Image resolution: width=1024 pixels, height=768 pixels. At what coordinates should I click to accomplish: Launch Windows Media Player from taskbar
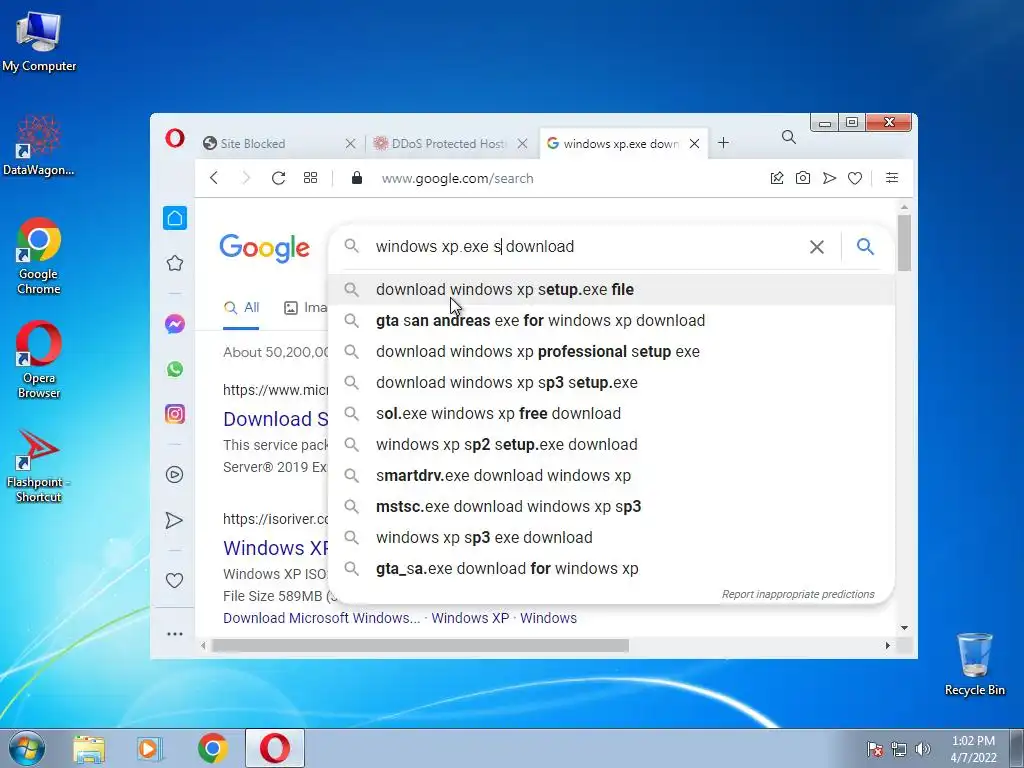coord(150,749)
